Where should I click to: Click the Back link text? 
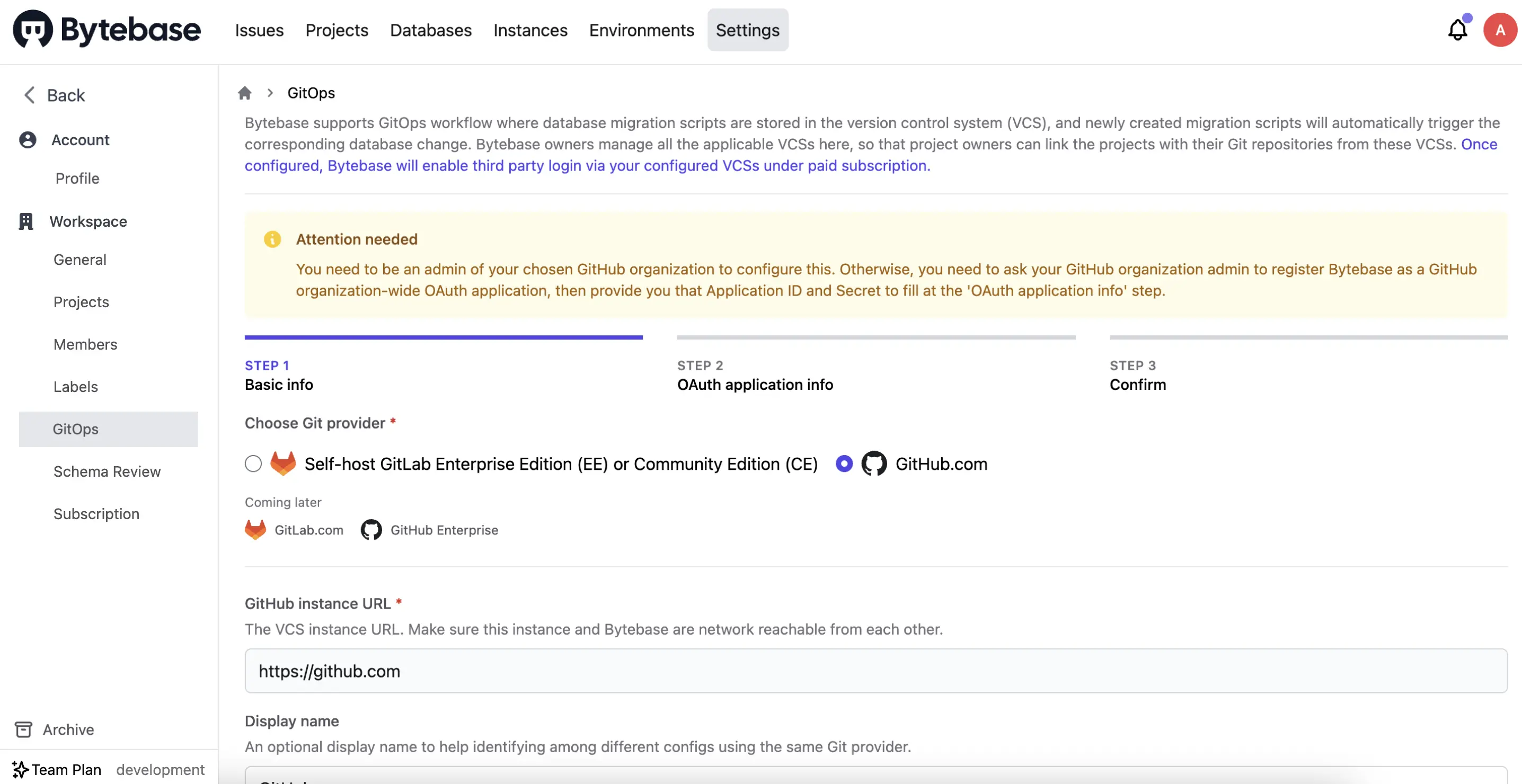click(66, 95)
